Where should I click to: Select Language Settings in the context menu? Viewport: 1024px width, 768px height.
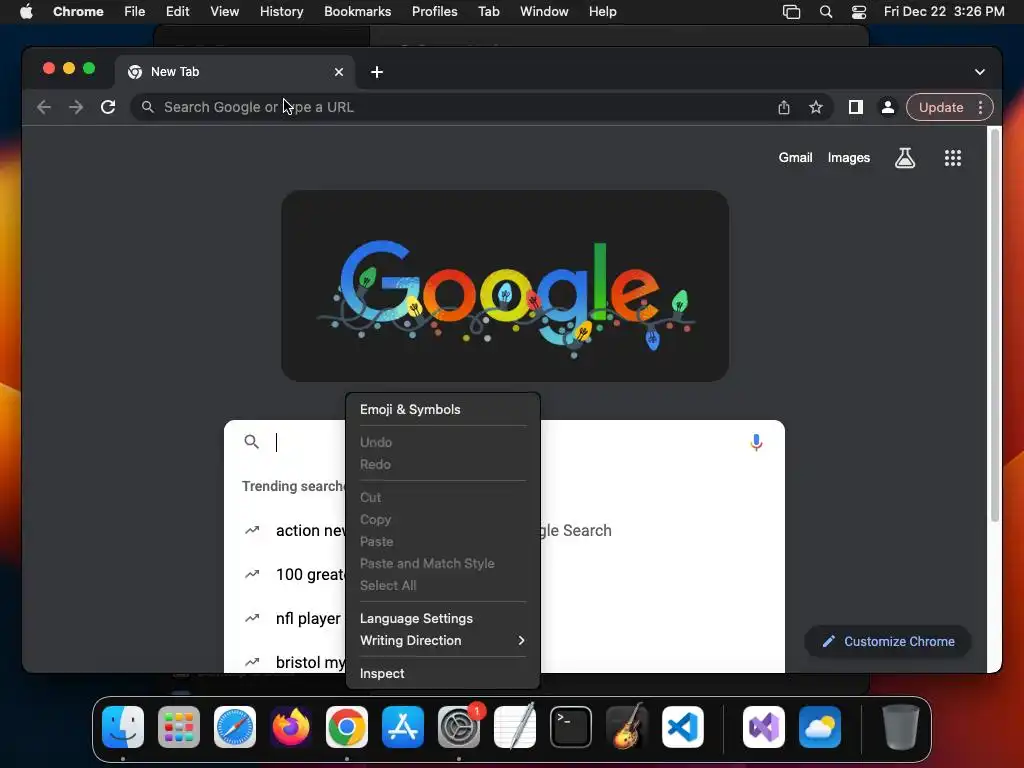(x=443, y=618)
